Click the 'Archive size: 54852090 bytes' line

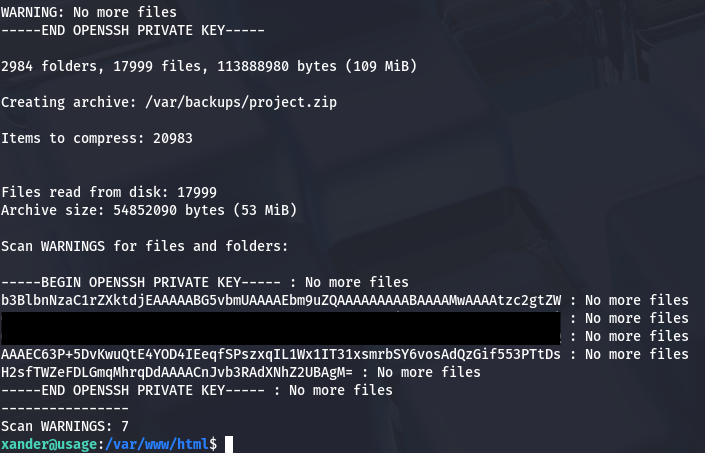click(x=150, y=210)
